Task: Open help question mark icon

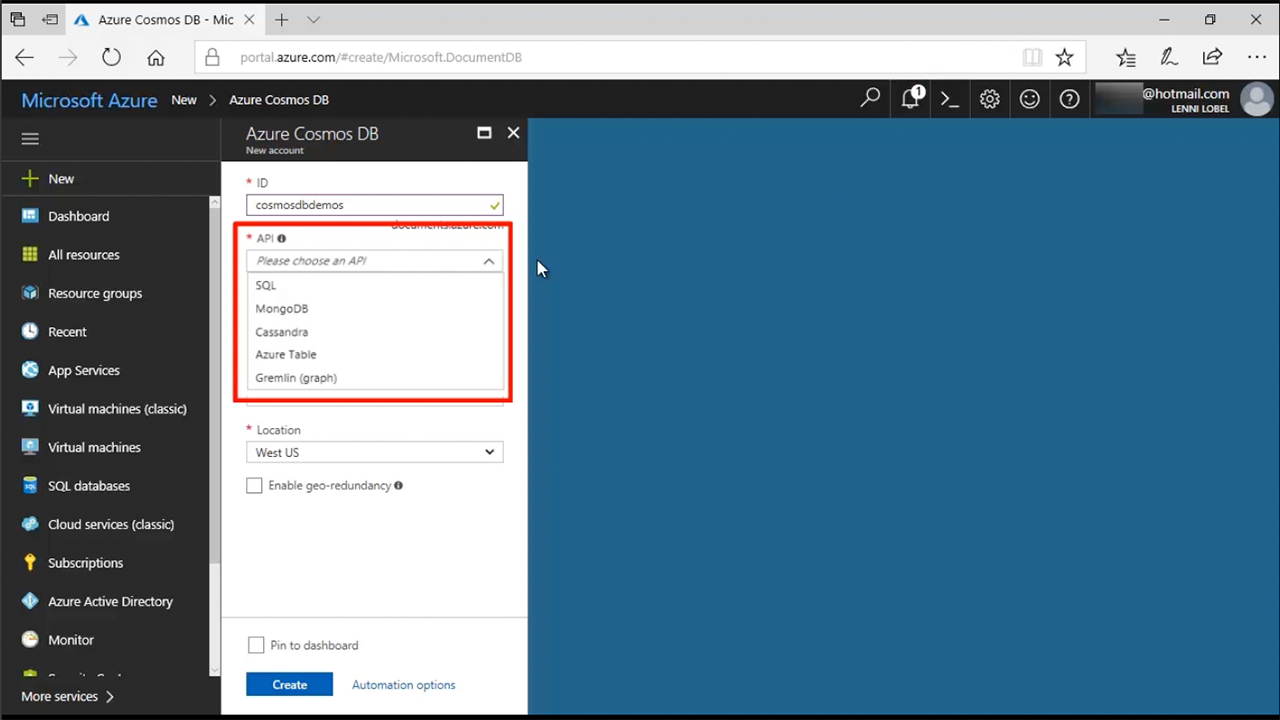Action: 1070,99
